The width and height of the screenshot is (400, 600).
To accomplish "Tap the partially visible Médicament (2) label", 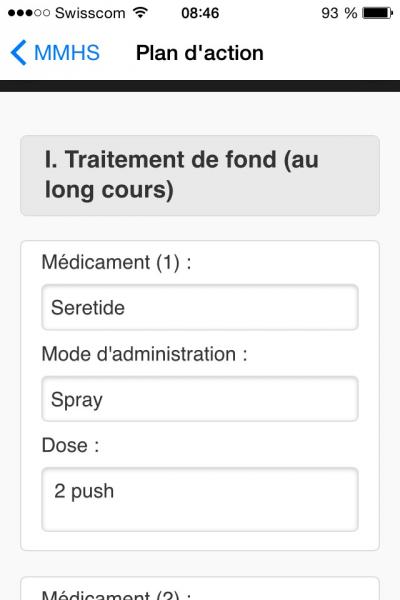I will pos(116,595).
